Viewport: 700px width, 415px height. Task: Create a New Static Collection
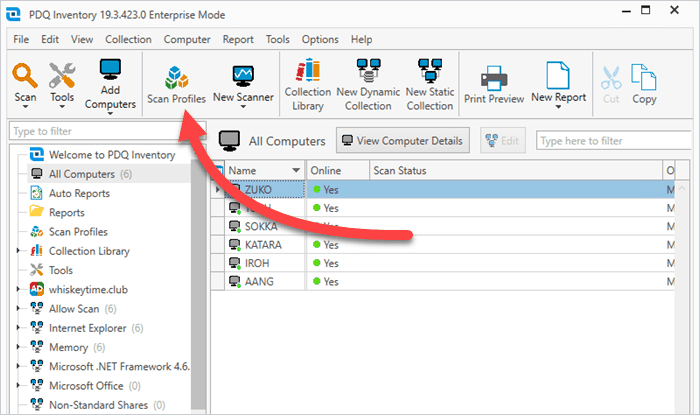[430, 84]
